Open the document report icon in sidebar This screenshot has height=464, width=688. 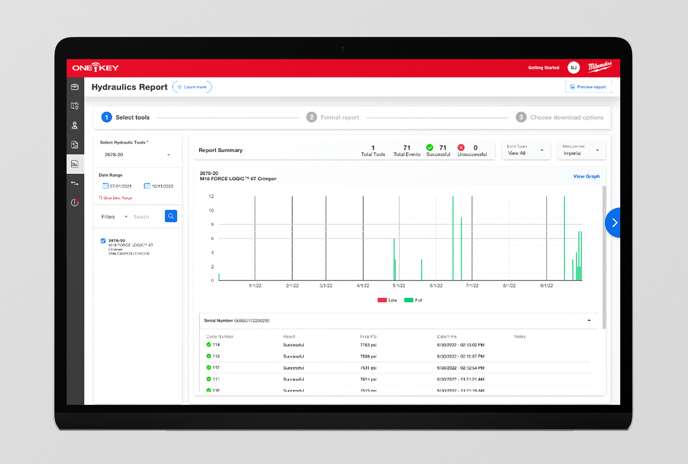coord(75,145)
